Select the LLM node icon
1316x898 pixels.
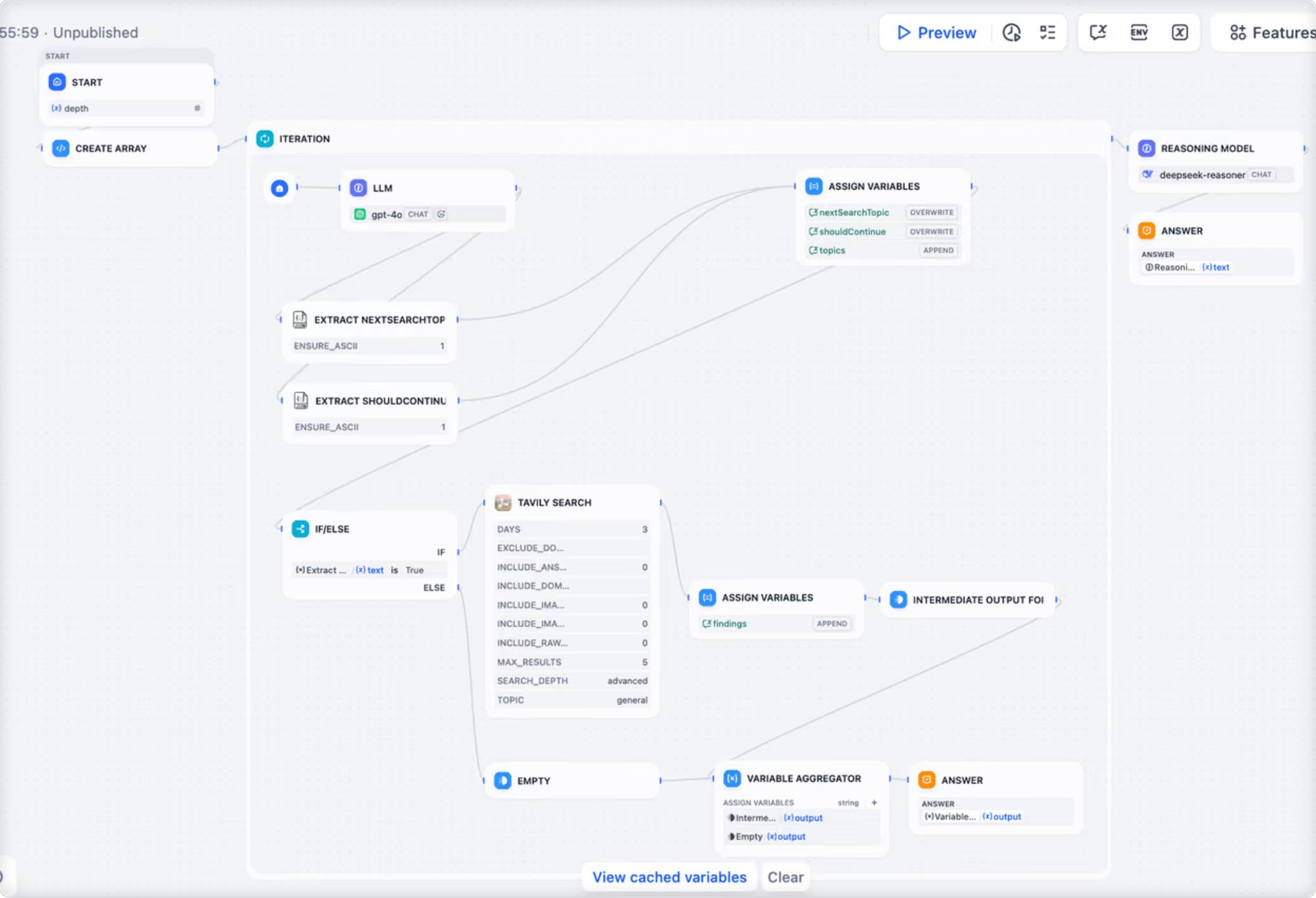click(x=358, y=188)
